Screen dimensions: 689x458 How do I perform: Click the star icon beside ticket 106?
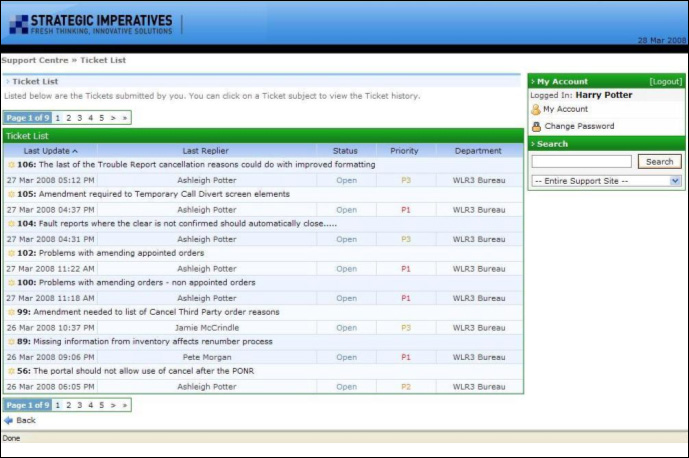[11, 165]
